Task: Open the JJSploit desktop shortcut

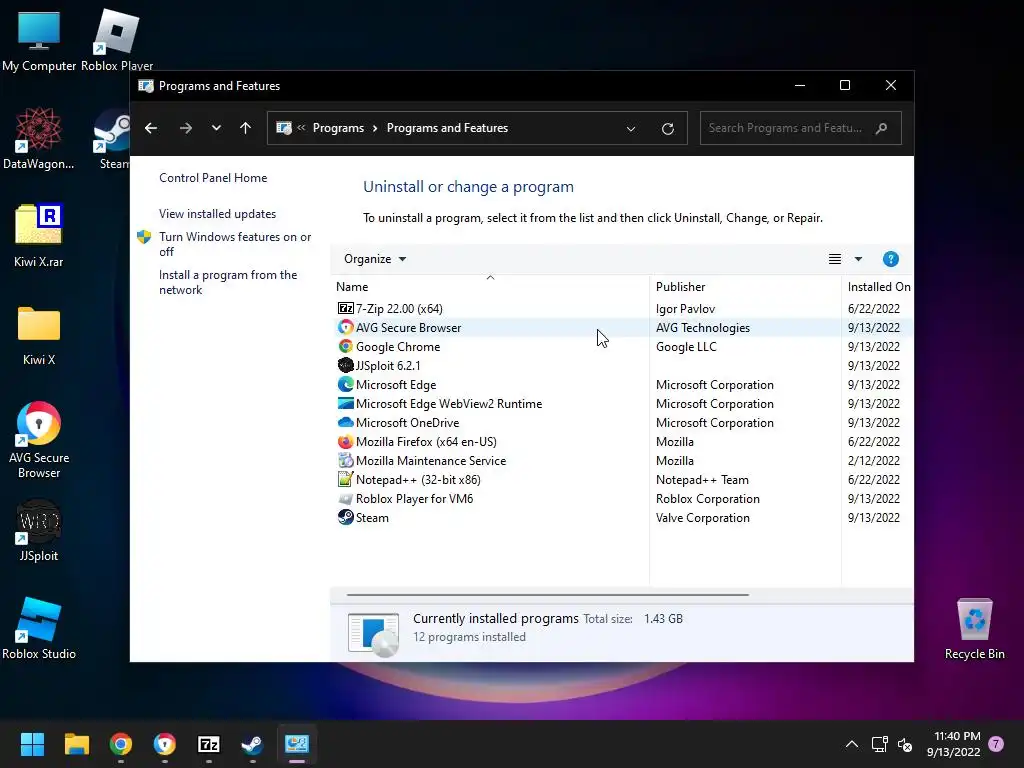Action: point(39,530)
